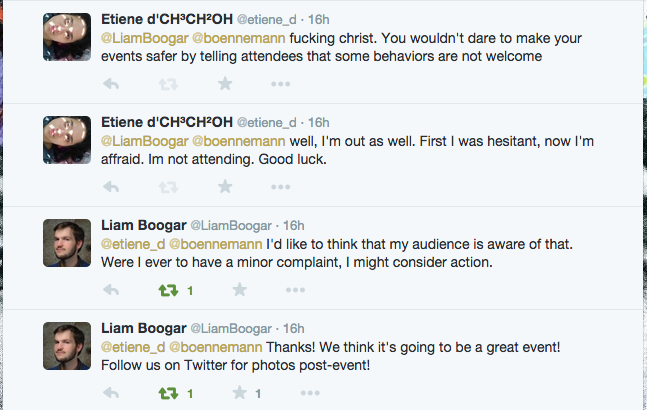Viewport: 647px width, 410px height.
Task: Open more options on first tweet
Action: tap(281, 84)
